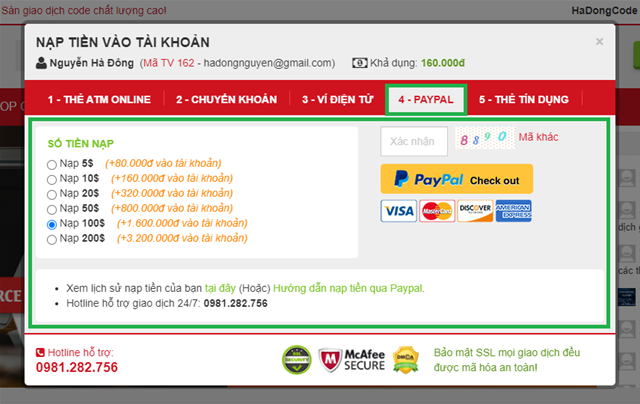This screenshot has height=404, width=640.
Task: Select the Nạp 10$ radio option
Action: (x=51, y=180)
